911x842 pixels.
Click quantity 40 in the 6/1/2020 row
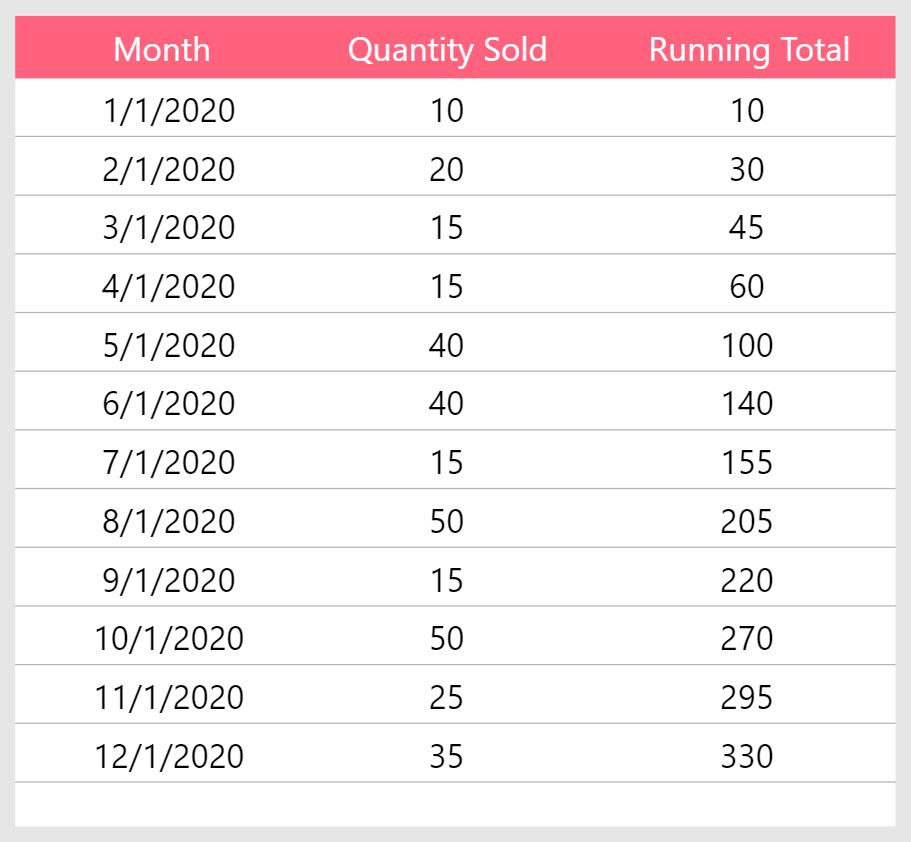(446, 403)
